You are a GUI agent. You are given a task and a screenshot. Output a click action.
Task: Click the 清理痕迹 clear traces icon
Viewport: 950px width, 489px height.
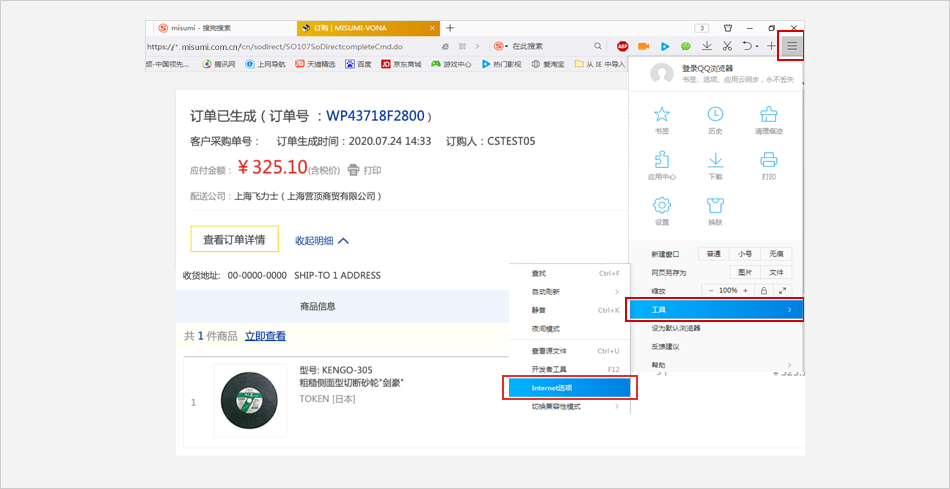768,115
